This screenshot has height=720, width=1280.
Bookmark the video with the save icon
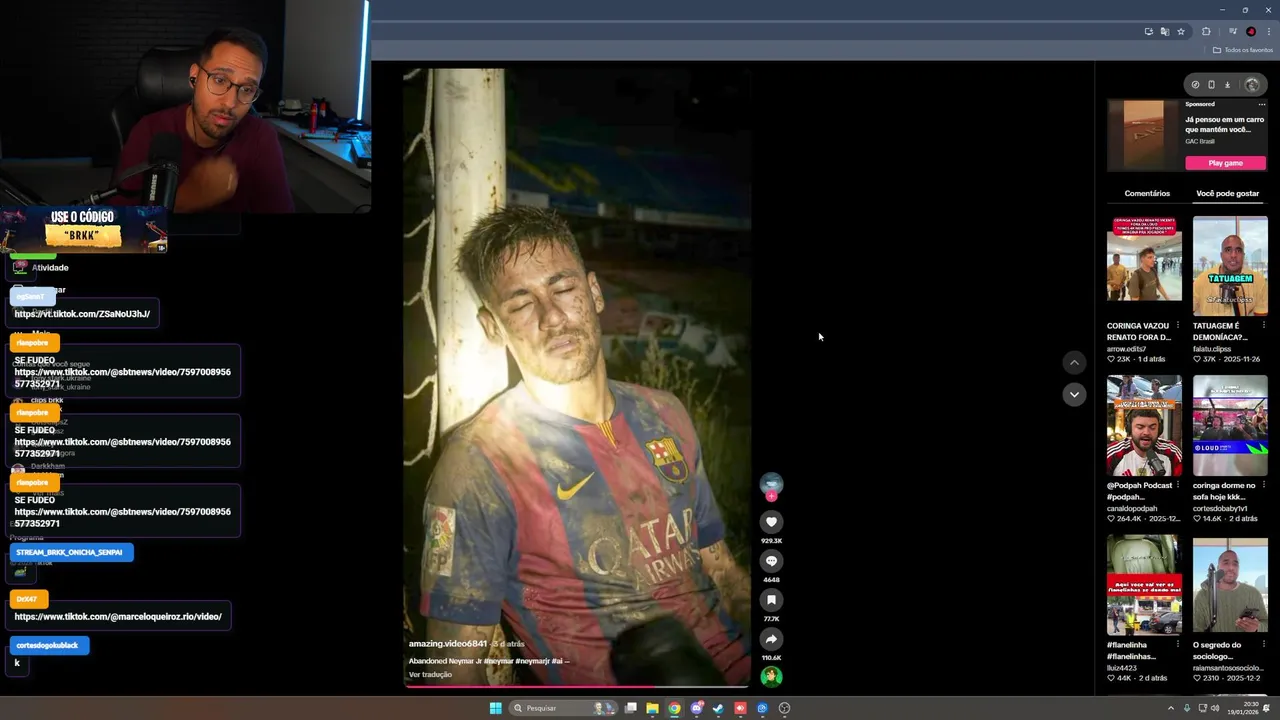click(771, 600)
